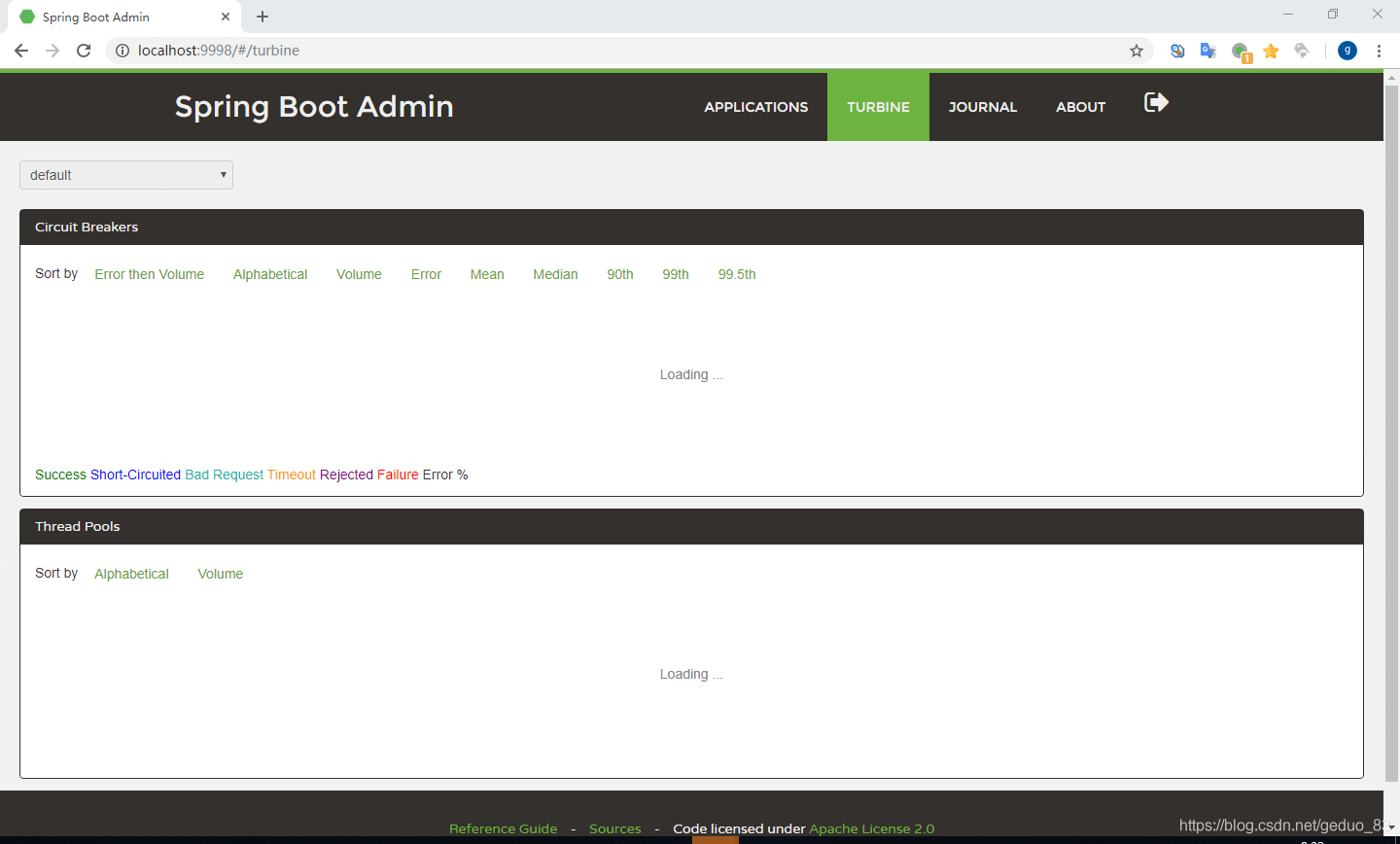Sort circuit breakers by Error

pos(426,274)
